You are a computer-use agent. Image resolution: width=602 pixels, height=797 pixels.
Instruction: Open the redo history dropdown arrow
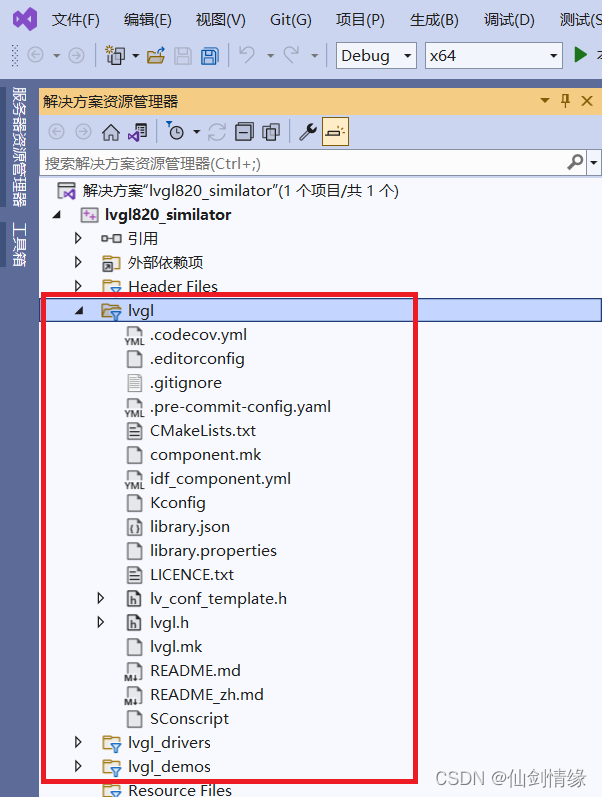[315, 55]
